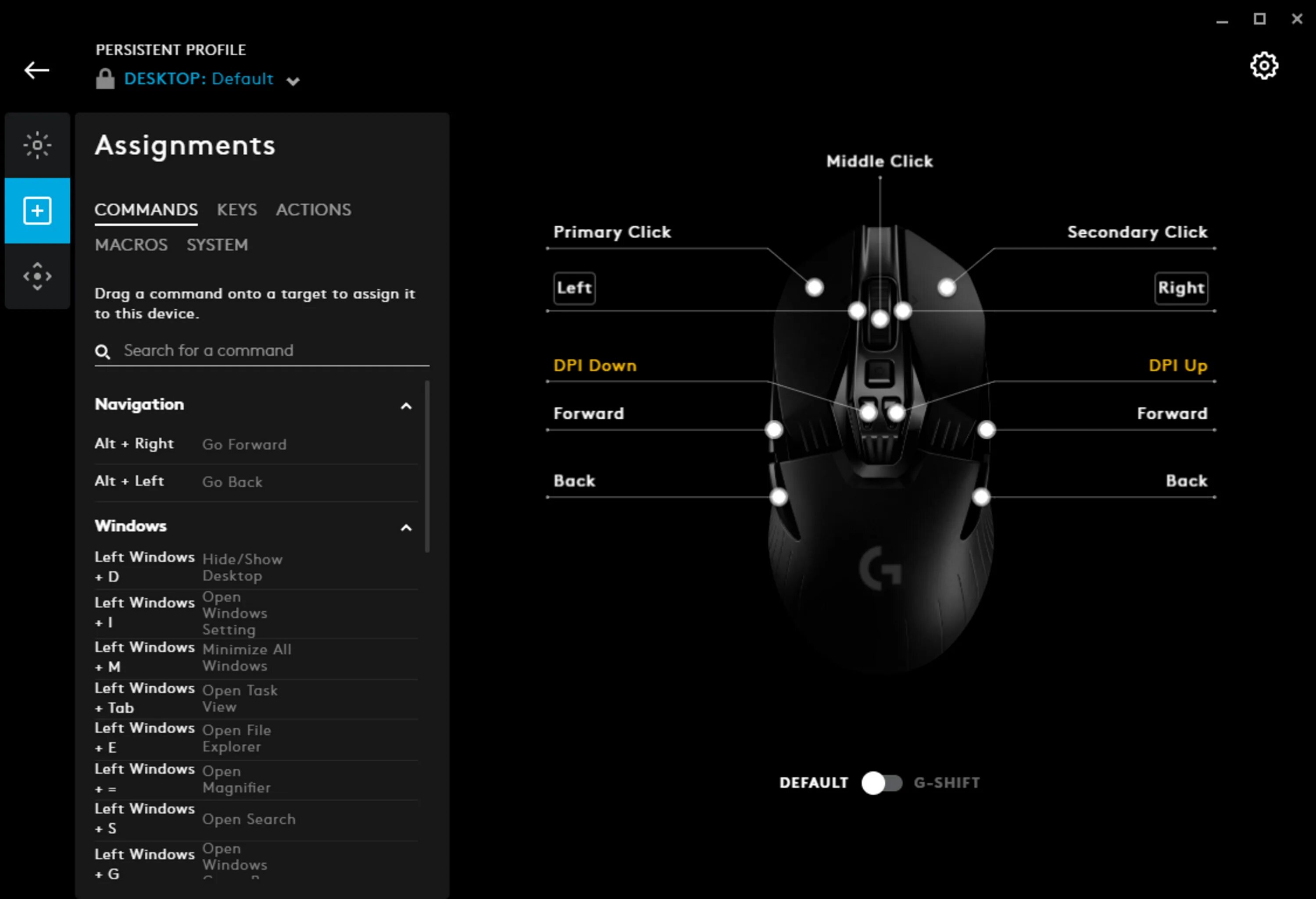Click the search magnifier icon
The image size is (1316, 899).
[x=103, y=352]
